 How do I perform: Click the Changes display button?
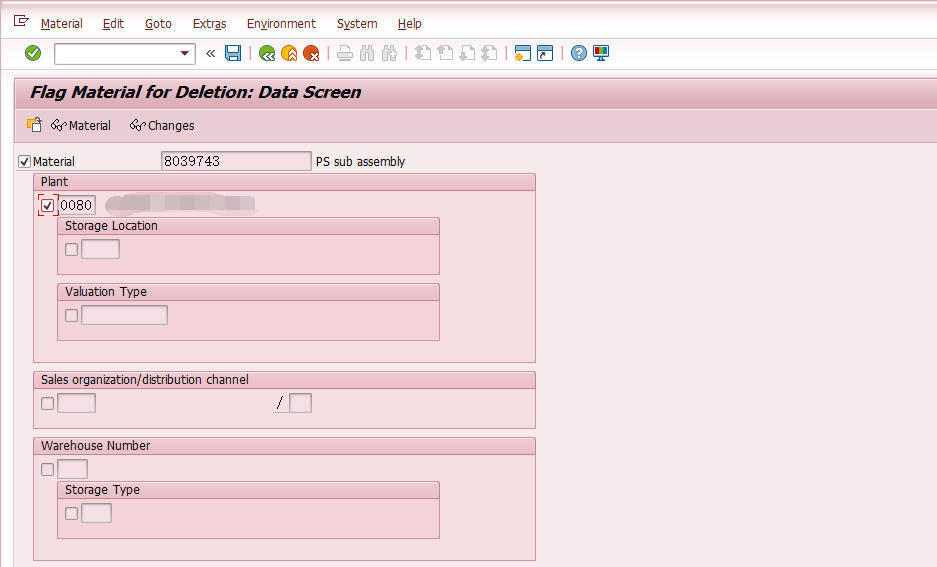[162, 125]
